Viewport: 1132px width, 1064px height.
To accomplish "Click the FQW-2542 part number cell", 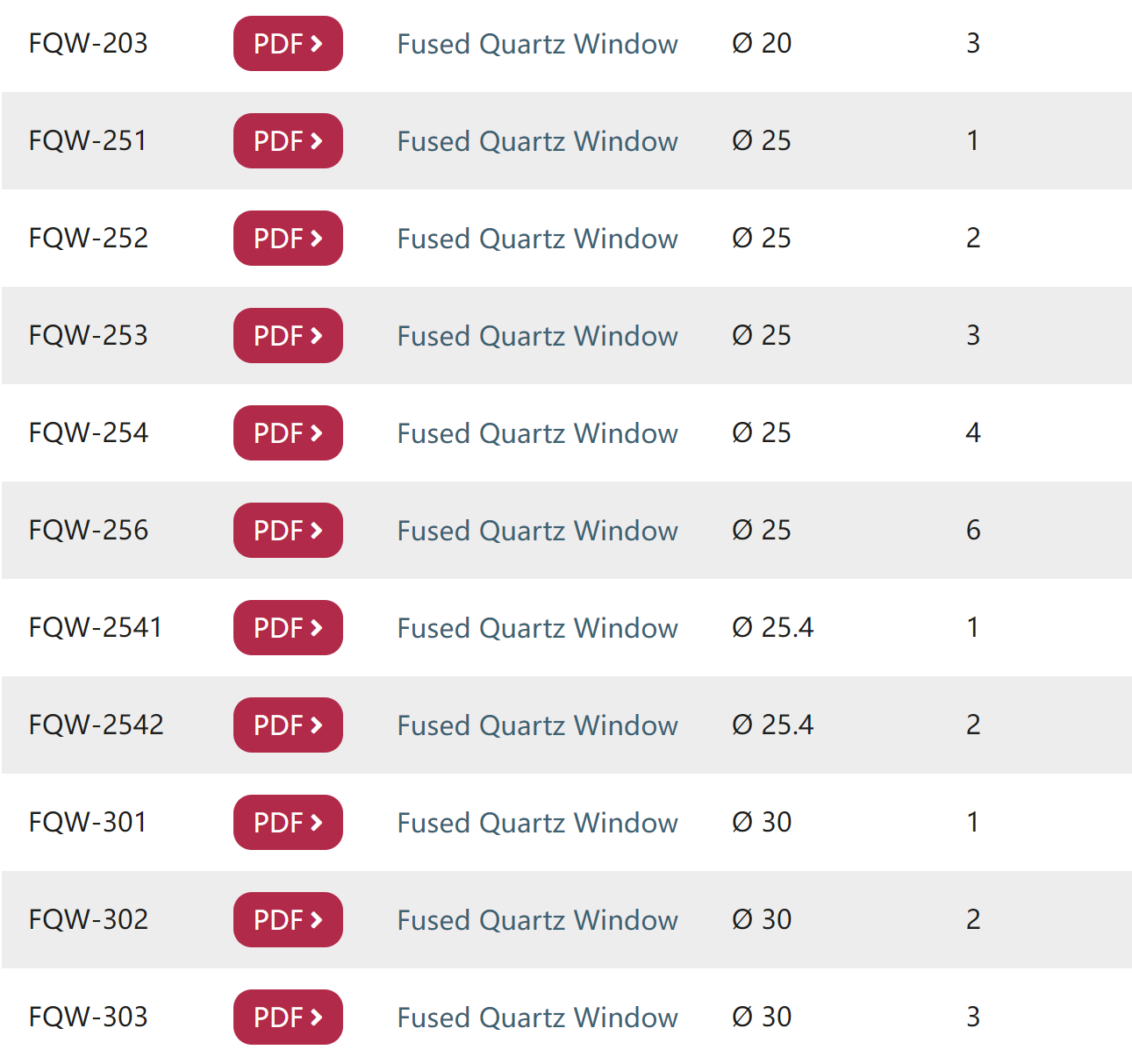I will [x=97, y=725].
